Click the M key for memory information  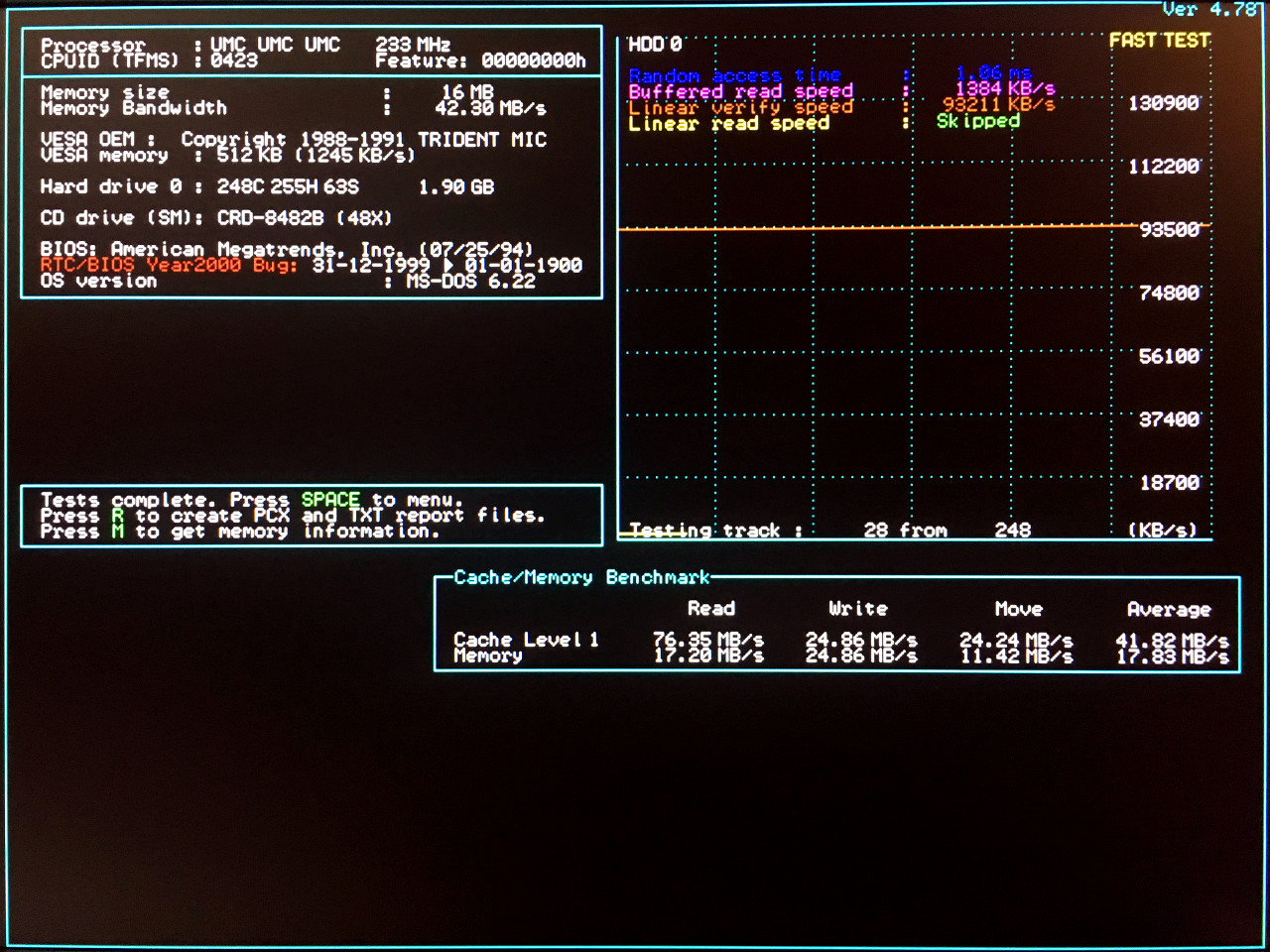point(118,532)
